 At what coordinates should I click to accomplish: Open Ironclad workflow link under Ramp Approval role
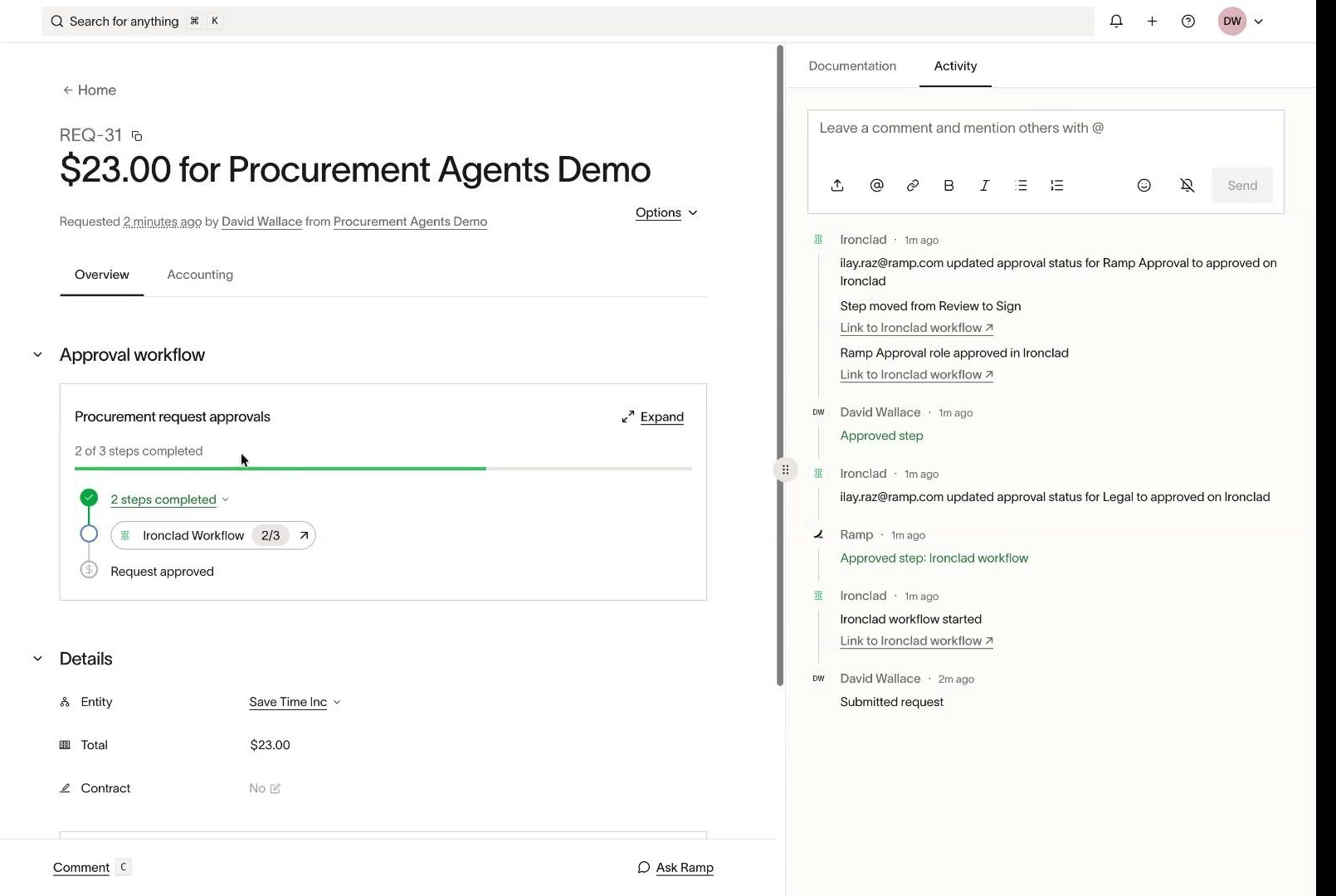916,375
